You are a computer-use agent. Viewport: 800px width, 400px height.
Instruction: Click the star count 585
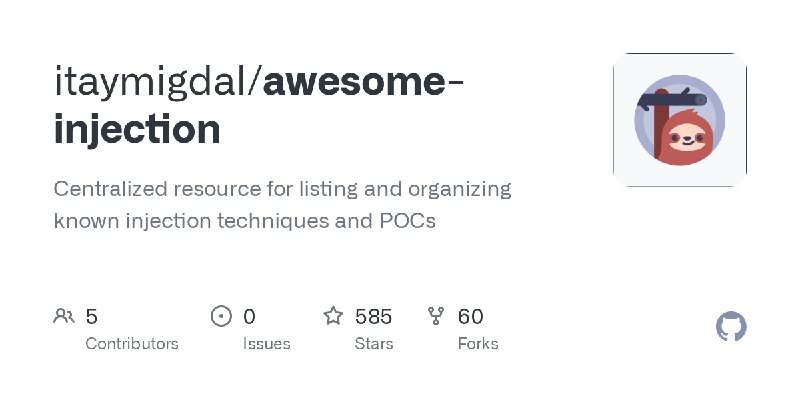coord(373,316)
